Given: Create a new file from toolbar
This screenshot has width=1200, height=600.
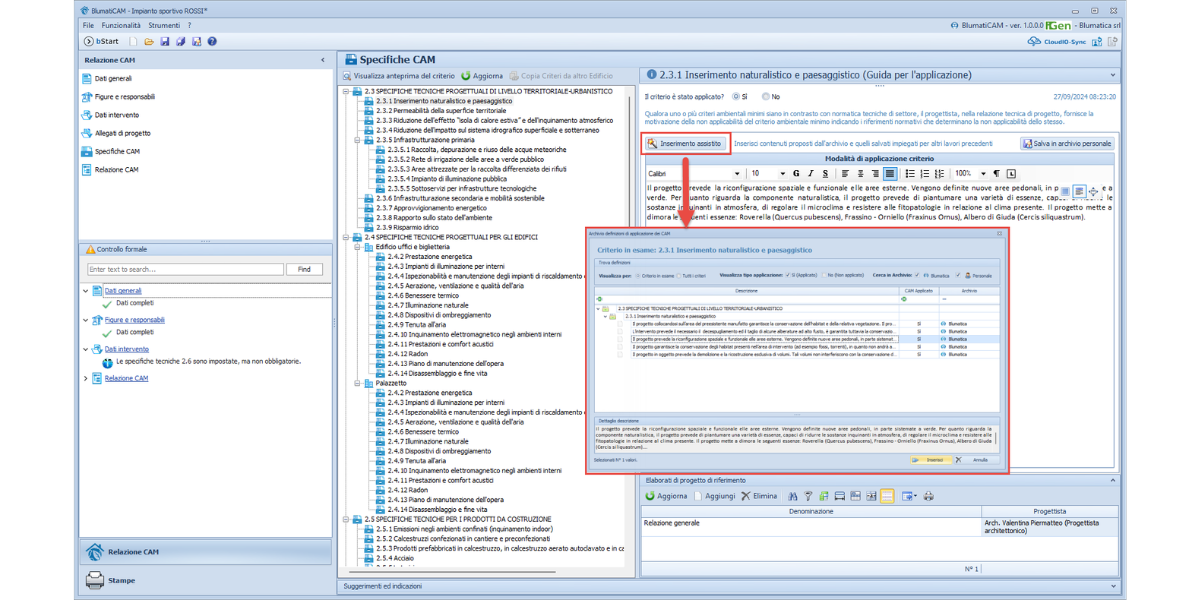Looking at the screenshot, I should pos(132,41).
